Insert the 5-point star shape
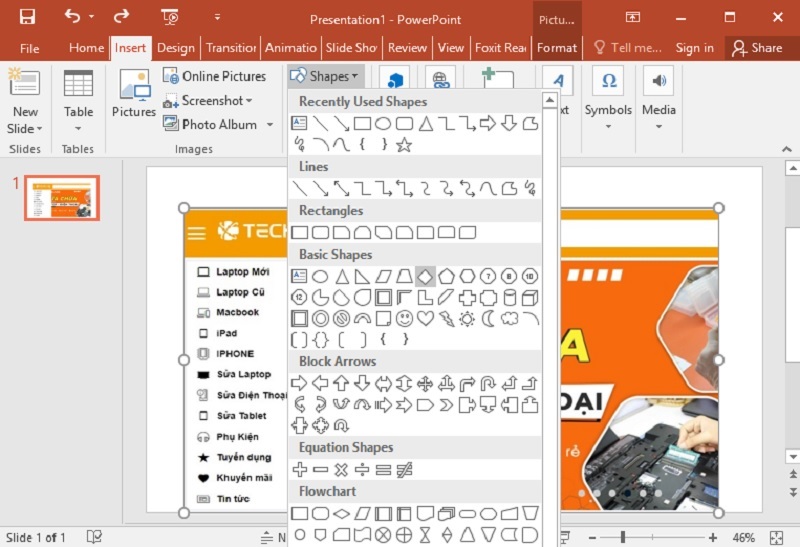 pyautogui.click(x=404, y=144)
